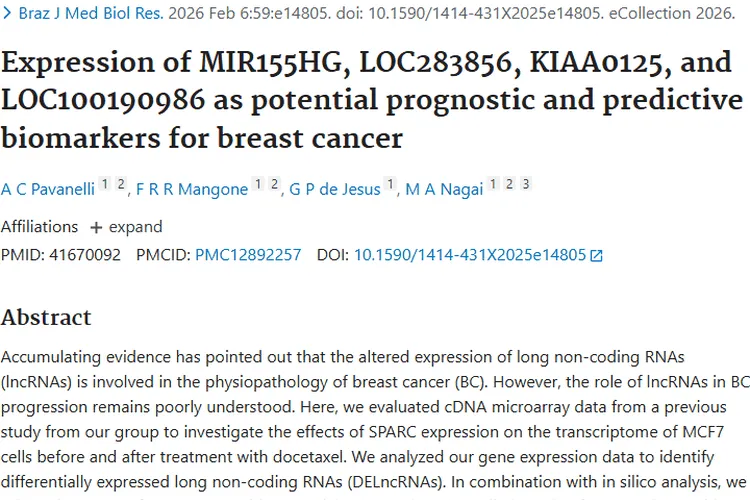Click affiliation superscript 2 after Nagai
The image size is (750, 500).
pos(510,185)
